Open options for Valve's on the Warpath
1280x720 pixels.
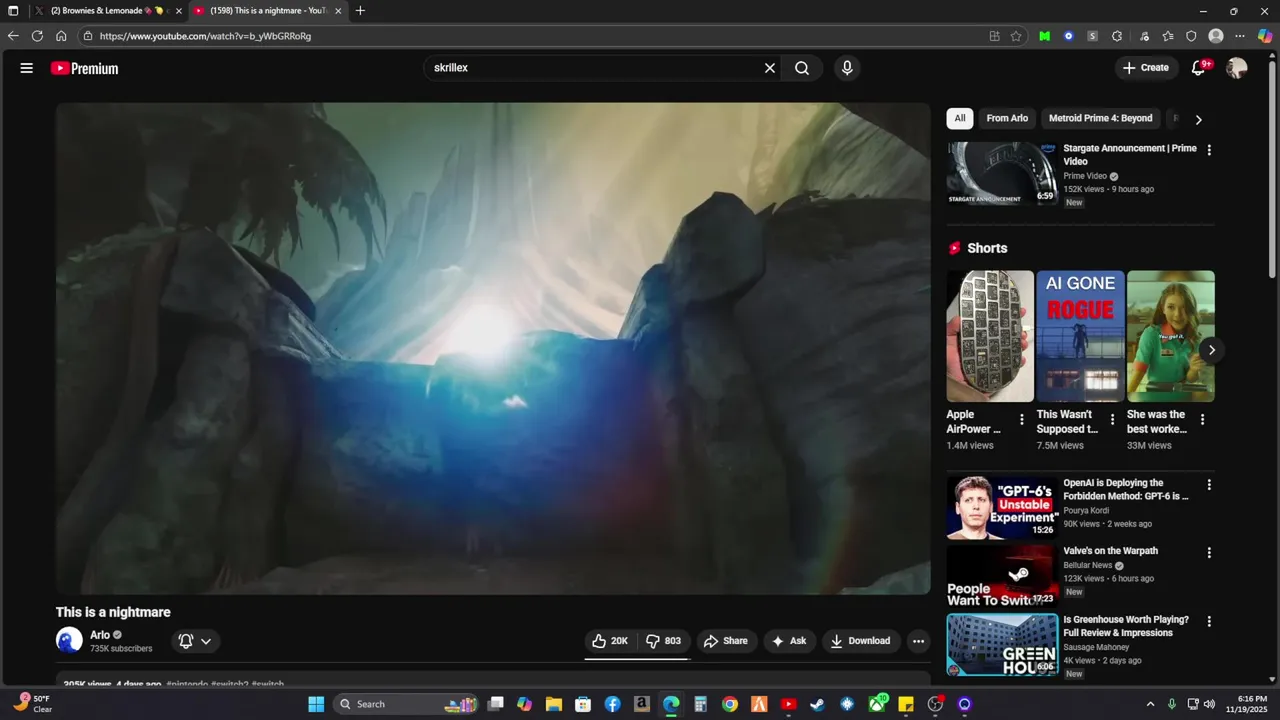1209,553
